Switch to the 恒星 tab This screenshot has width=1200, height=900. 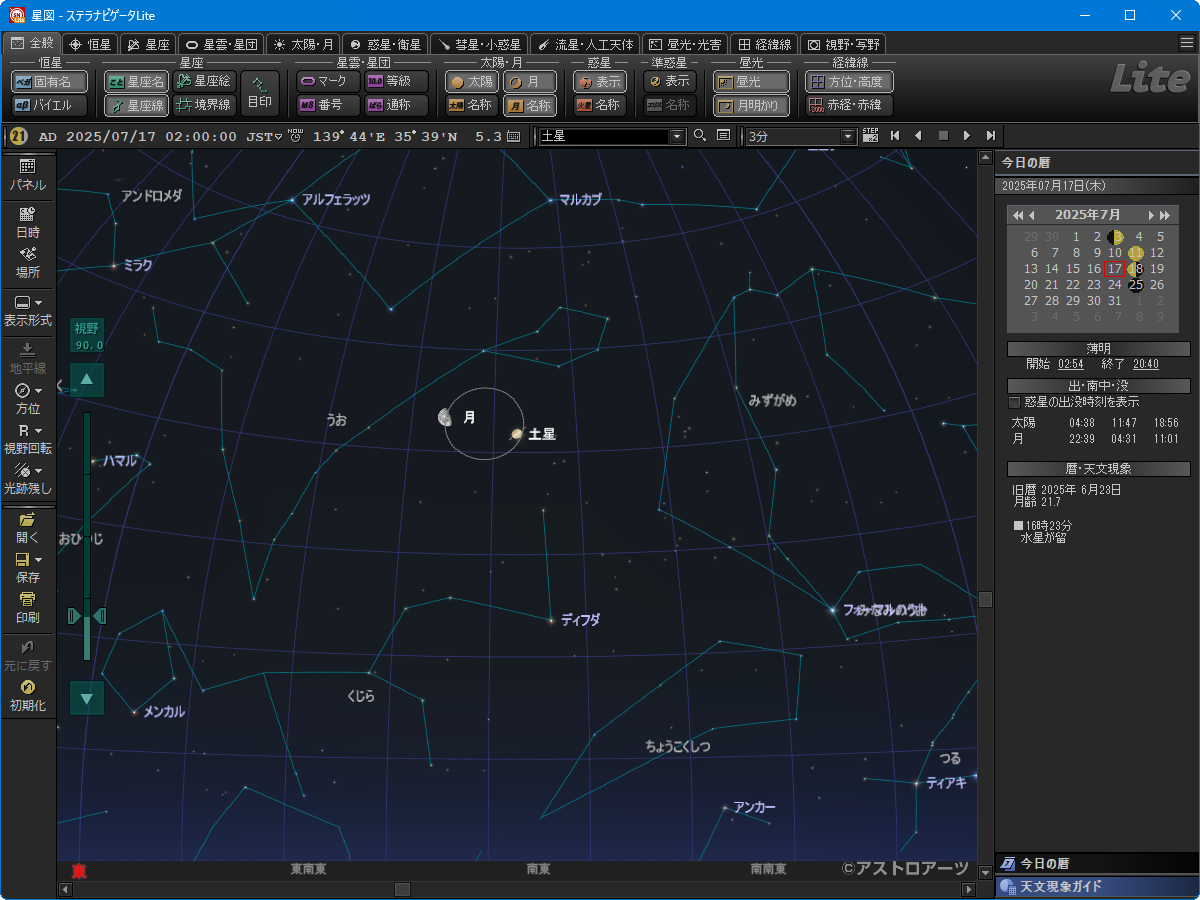pyautogui.click(x=90, y=44)
